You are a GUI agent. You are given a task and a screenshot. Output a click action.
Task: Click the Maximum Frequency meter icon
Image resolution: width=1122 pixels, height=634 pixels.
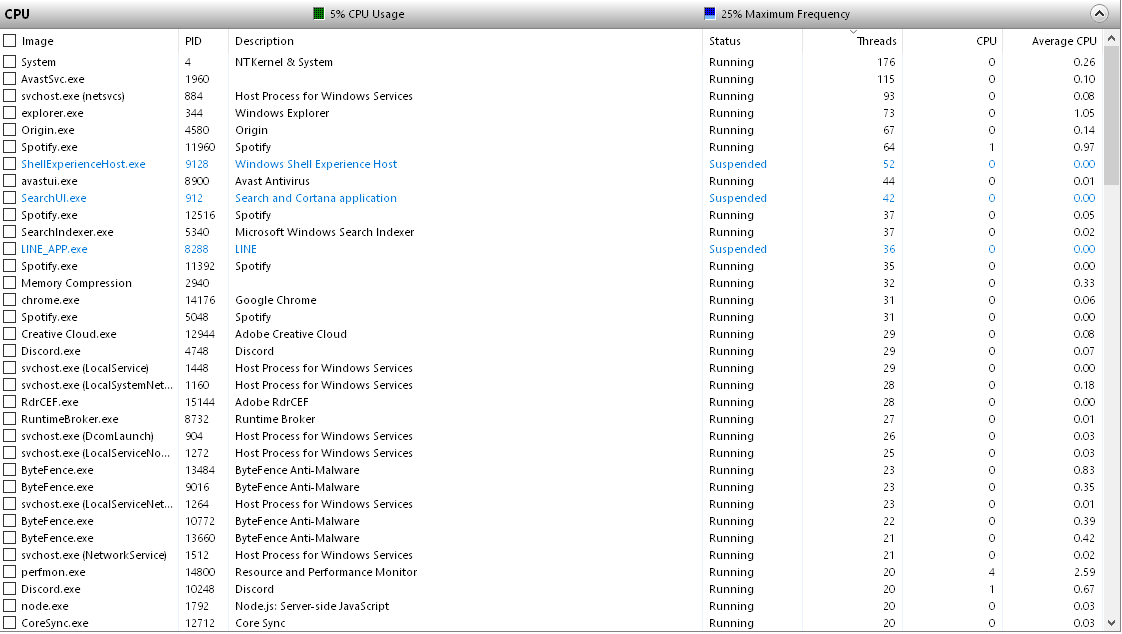tap(709, 13)
